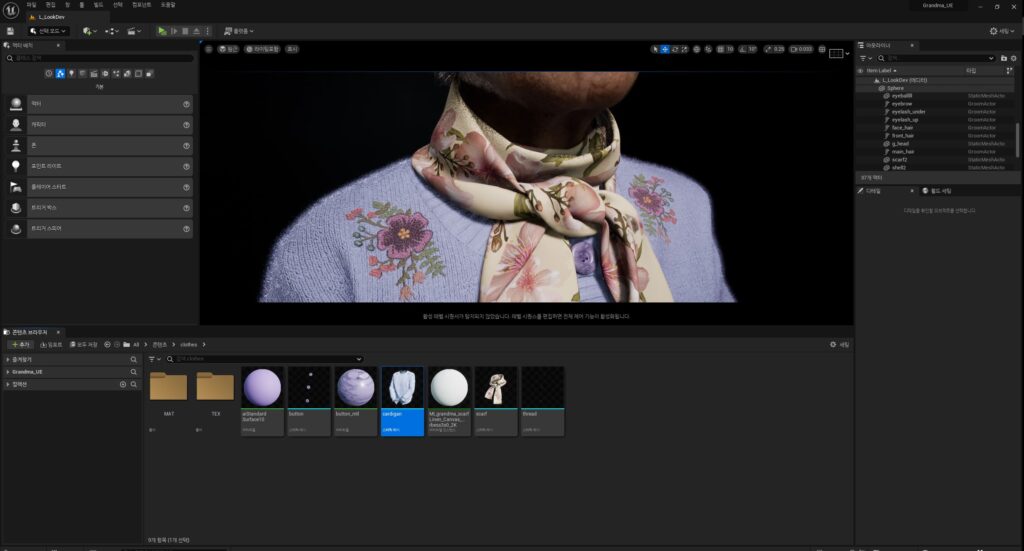Select the scarf asset thumbnail
The height and width of the screenshot is (551, 1024).
[x=495, y=387]
